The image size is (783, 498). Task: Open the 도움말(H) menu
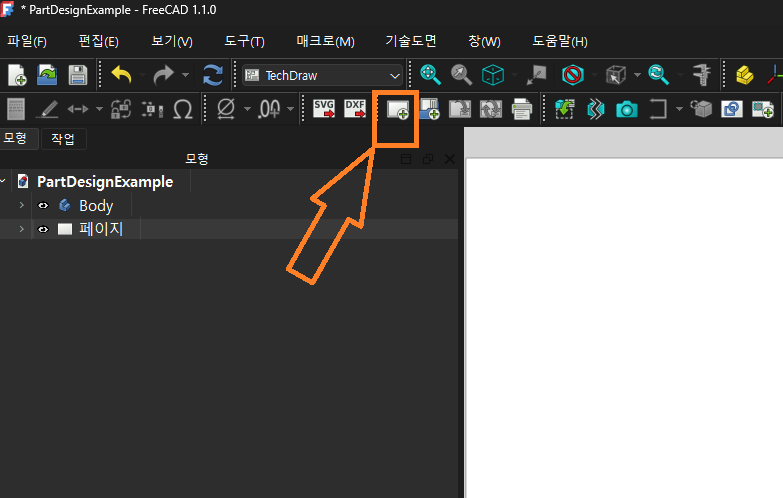coord(559,41)
